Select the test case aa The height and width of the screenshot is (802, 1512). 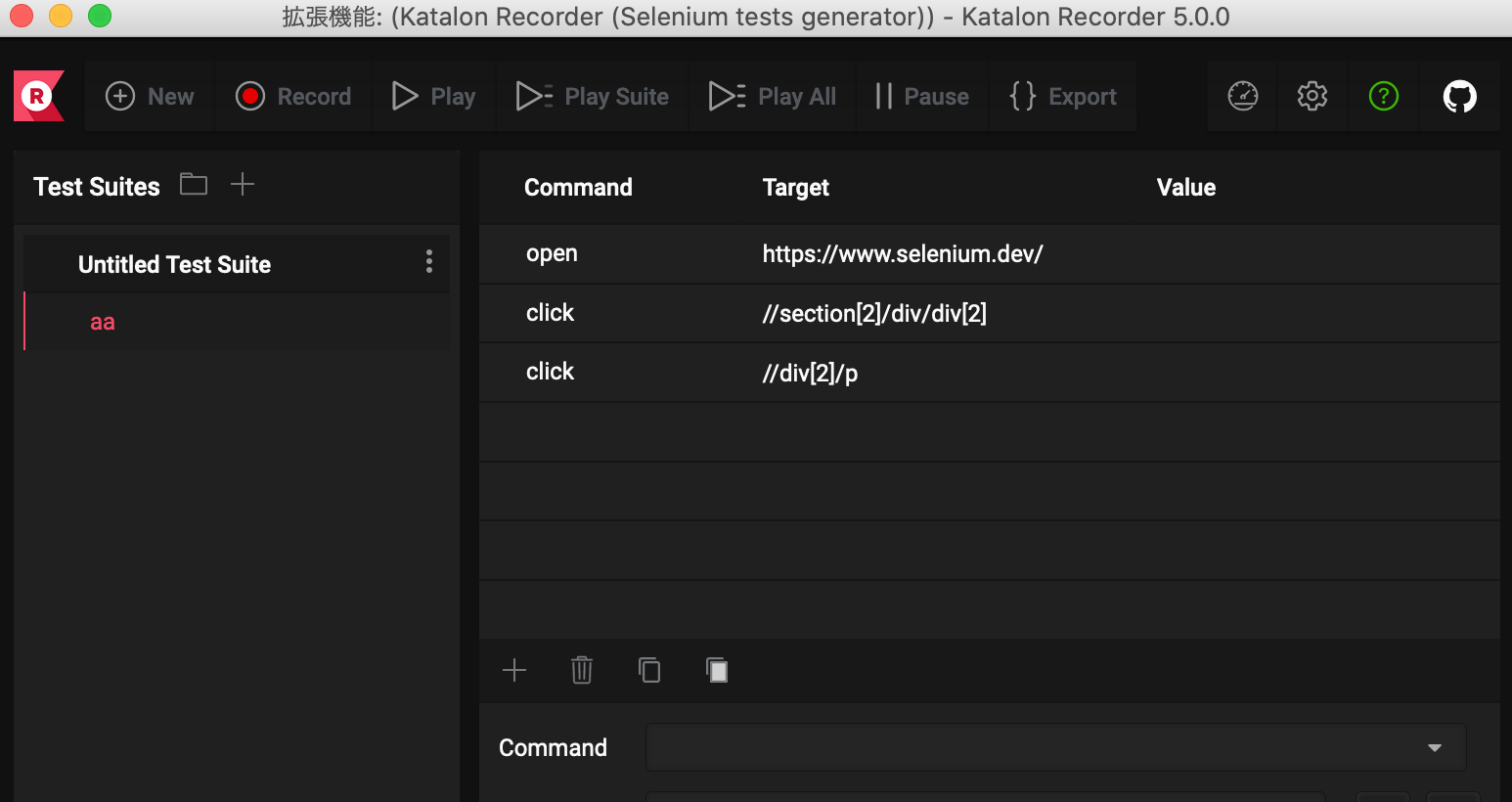(x=237, y=322)
